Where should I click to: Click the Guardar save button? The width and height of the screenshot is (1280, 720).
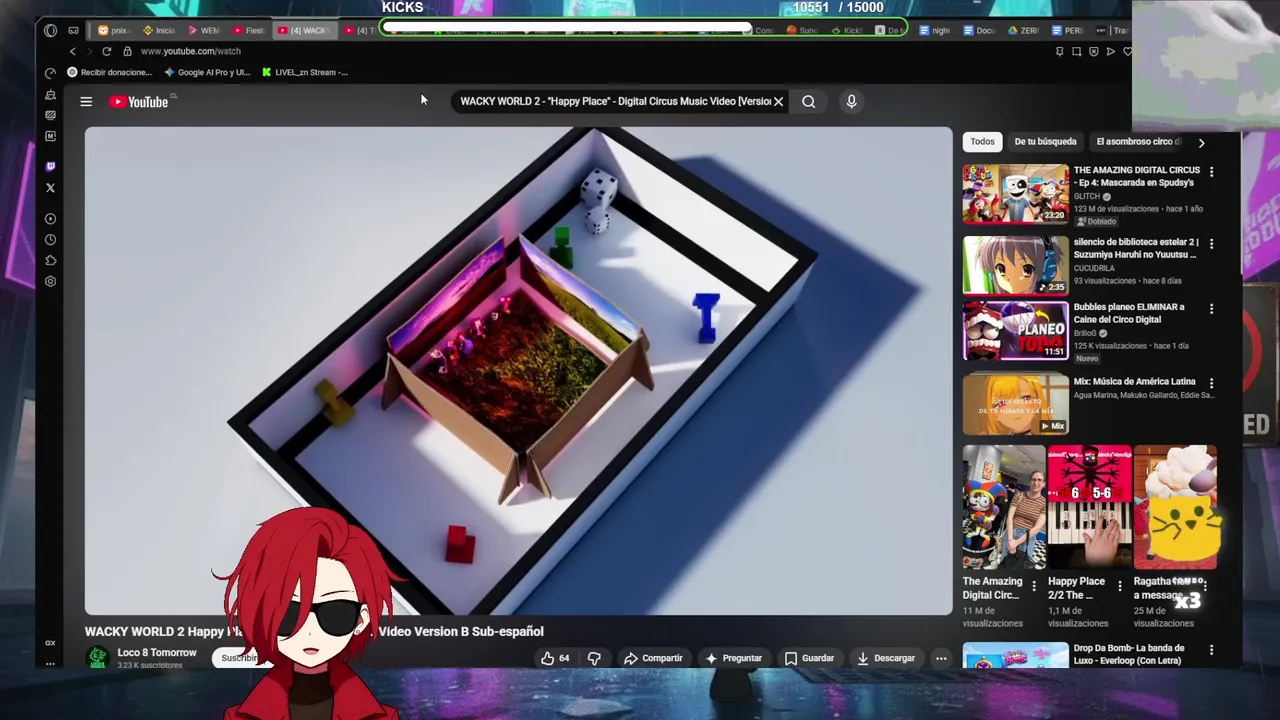pyautogui.click(x=809, y=658)
